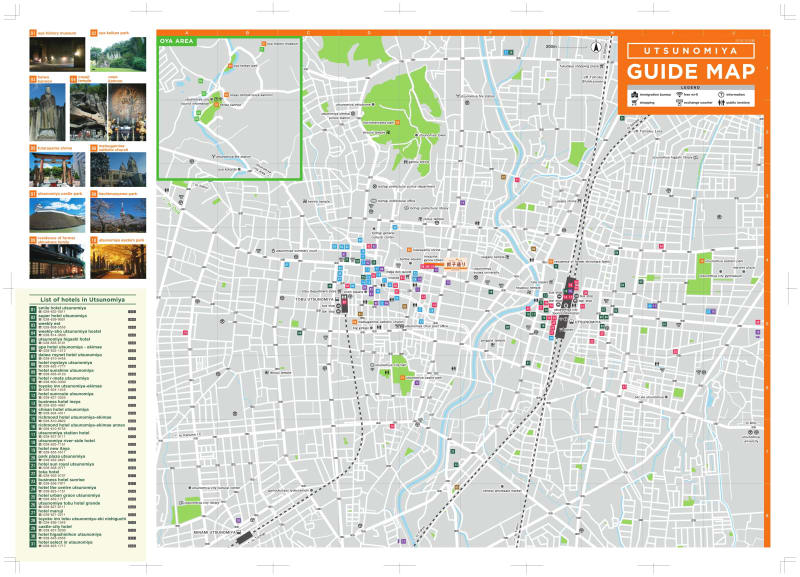Open the utsunomiya eastern park photo
This screenshot has width=800, height=577.
pos(118,262)
